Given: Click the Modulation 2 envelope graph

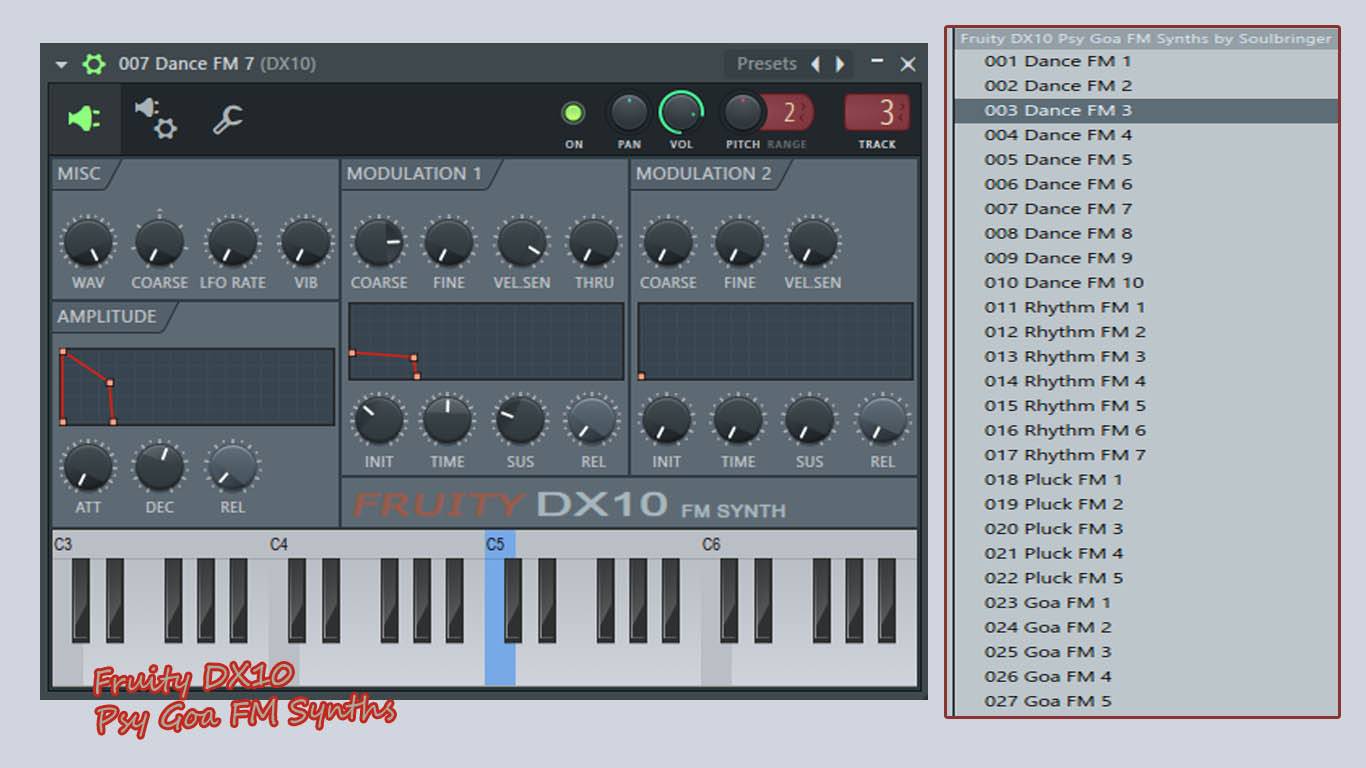Looking at the screenshot, I should tap(775, 342).
